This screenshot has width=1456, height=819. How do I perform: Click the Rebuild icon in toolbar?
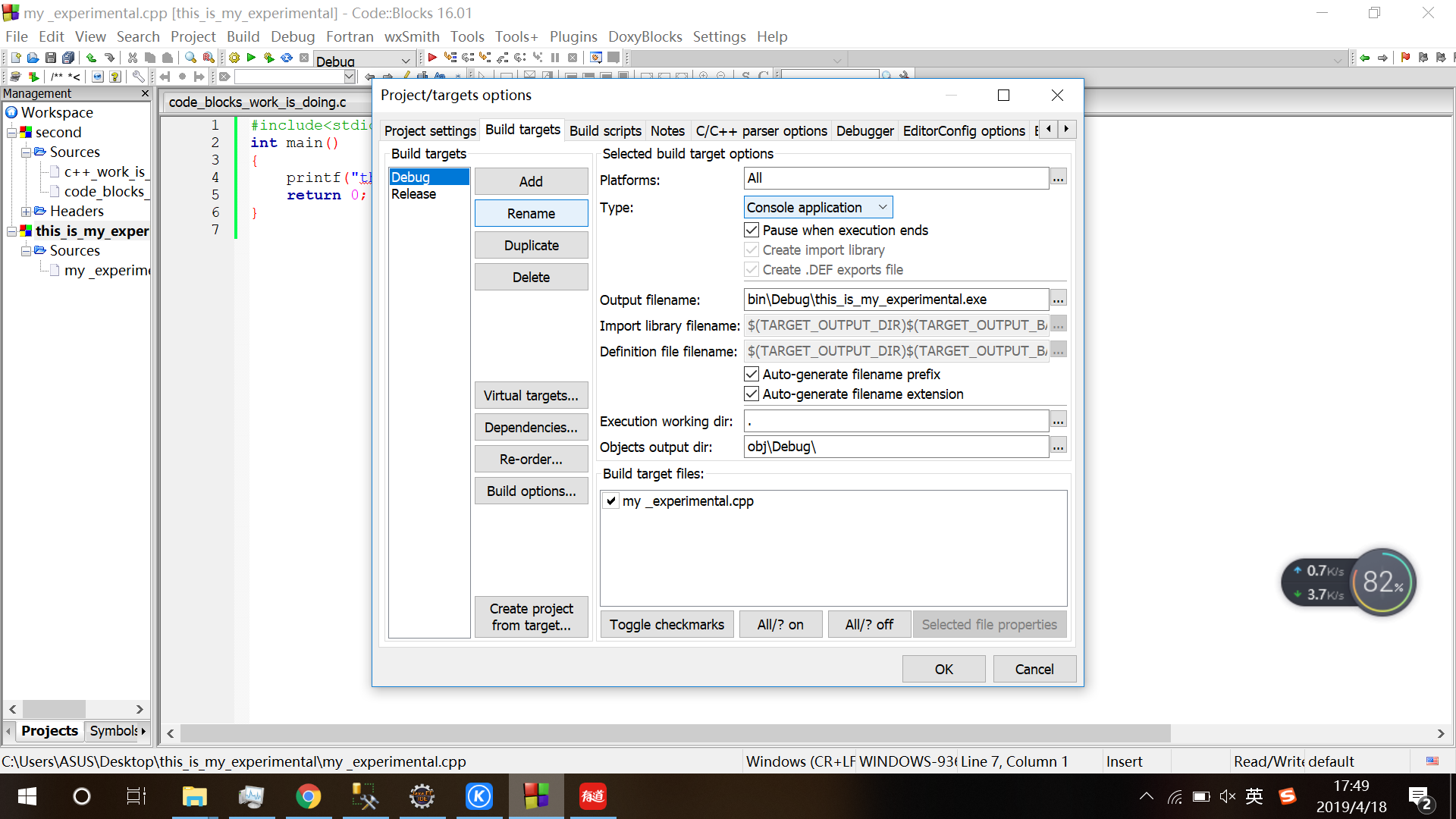click(x=287, y=58)
